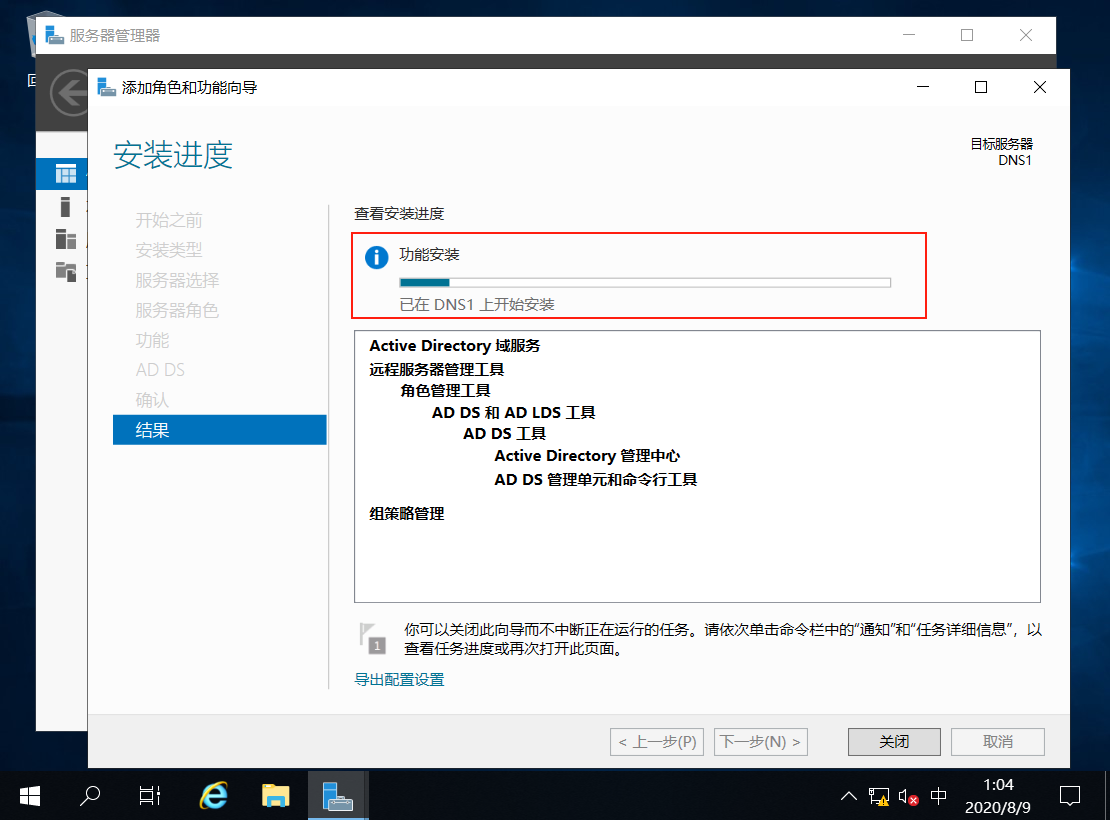Click Active Directory 域服务 list entry
Screen dimensions: 1110x820
click(454, 346)
